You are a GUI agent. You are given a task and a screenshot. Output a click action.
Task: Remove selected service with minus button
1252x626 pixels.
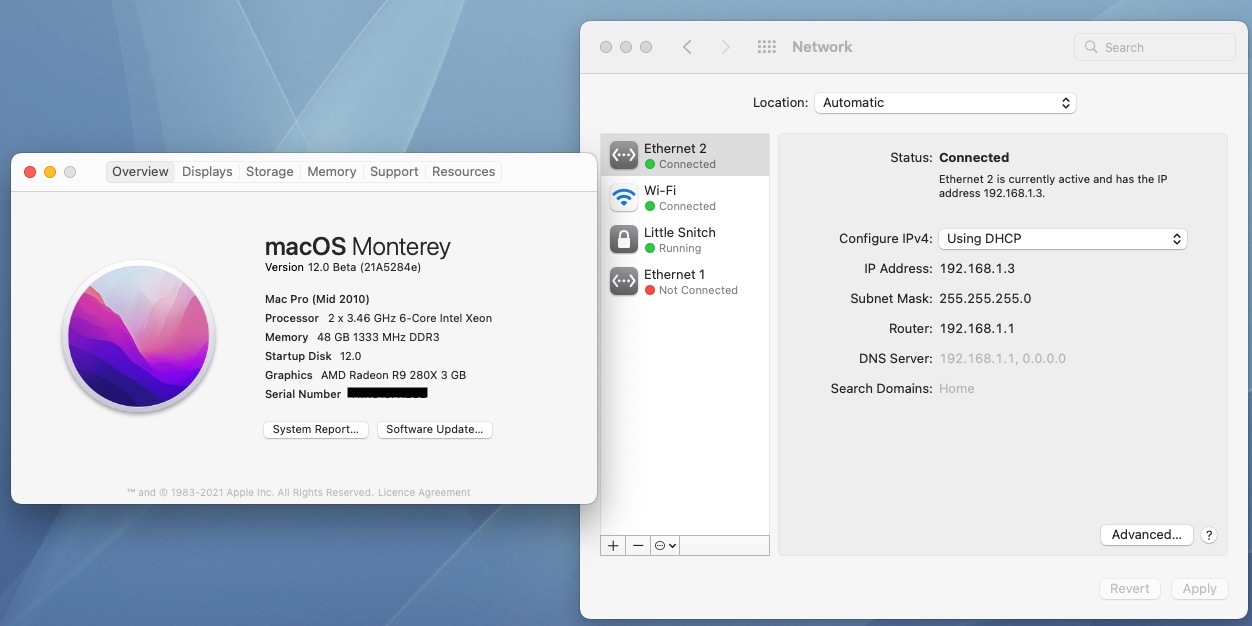click(638, 545)
